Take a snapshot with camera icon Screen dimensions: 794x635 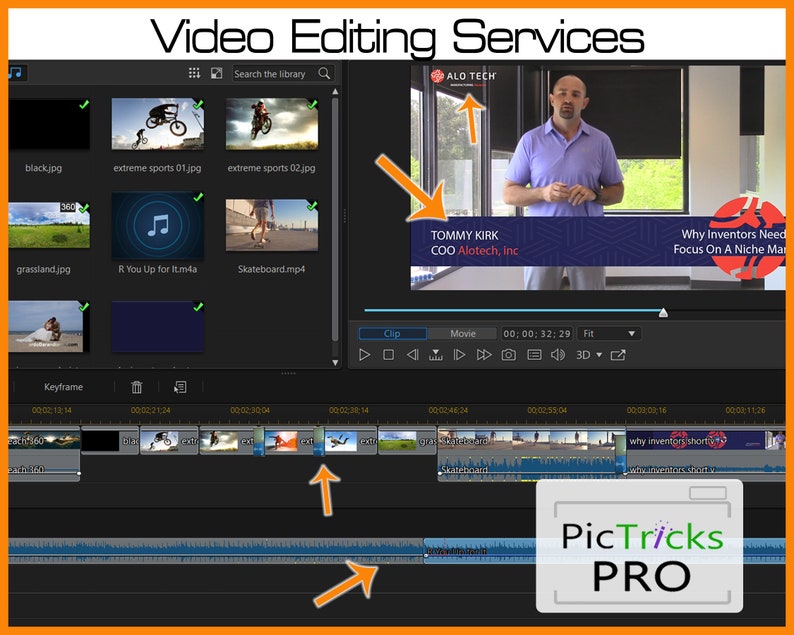(x=508, y=355)
